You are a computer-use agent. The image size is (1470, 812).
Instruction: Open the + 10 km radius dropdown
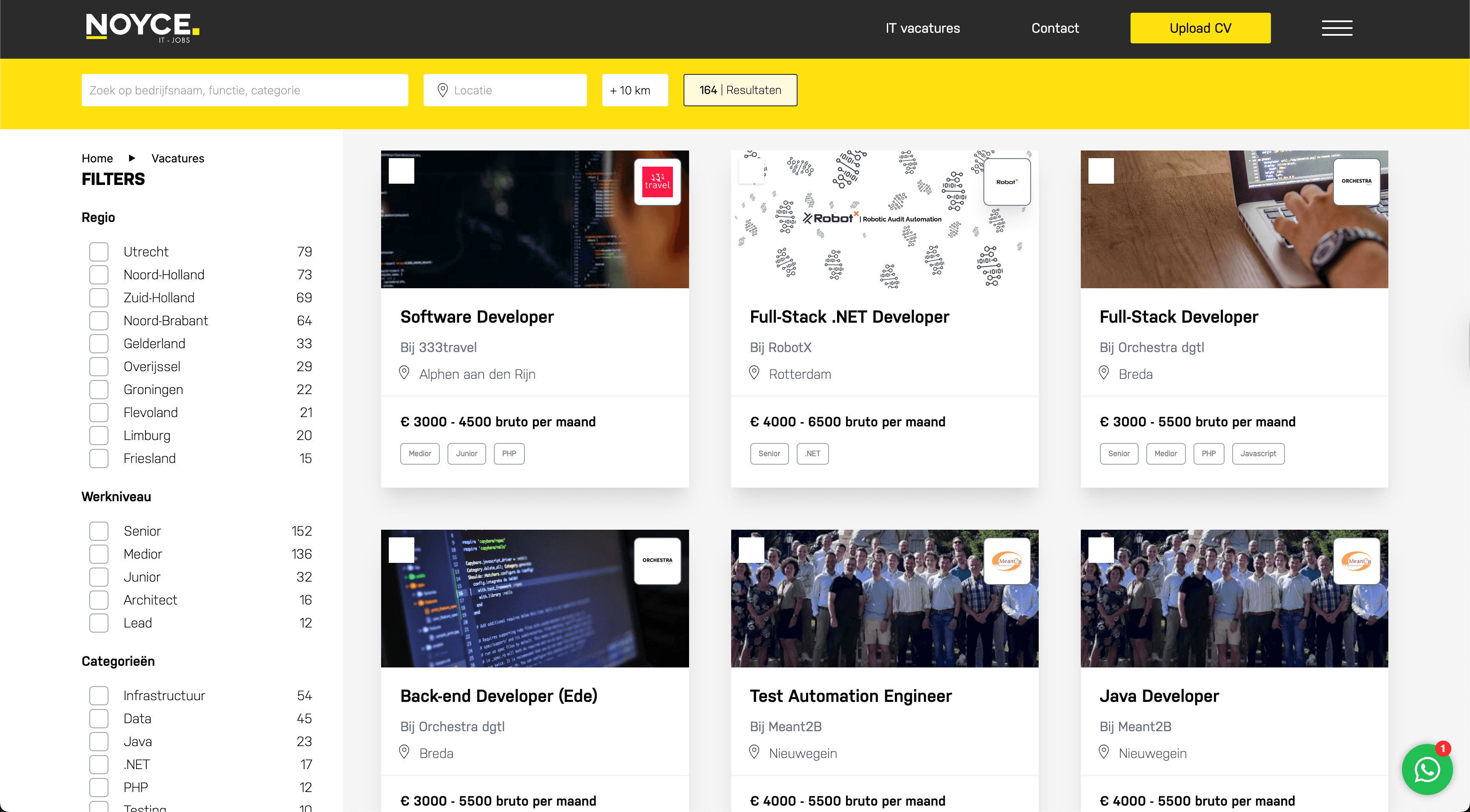click(x=635, y=90)
